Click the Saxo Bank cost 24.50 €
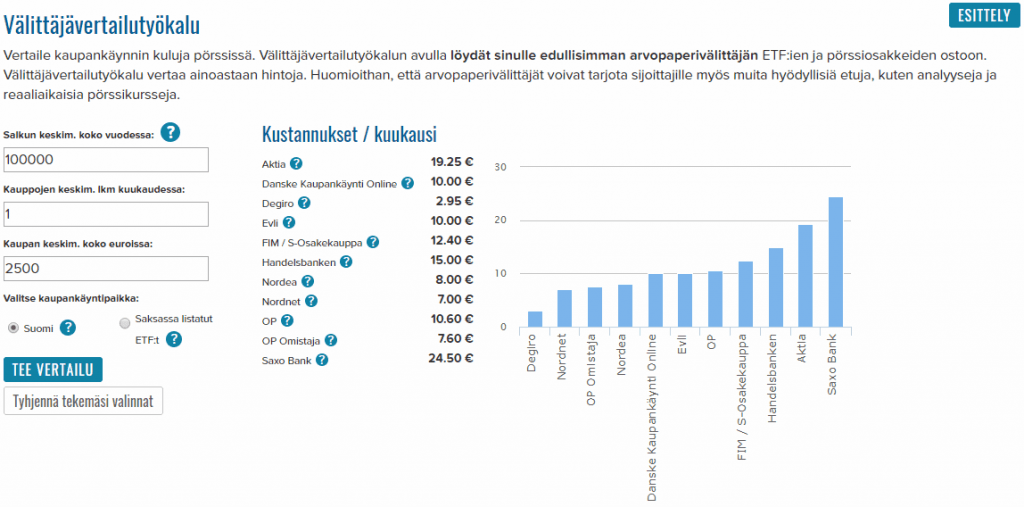 point(451,359)
